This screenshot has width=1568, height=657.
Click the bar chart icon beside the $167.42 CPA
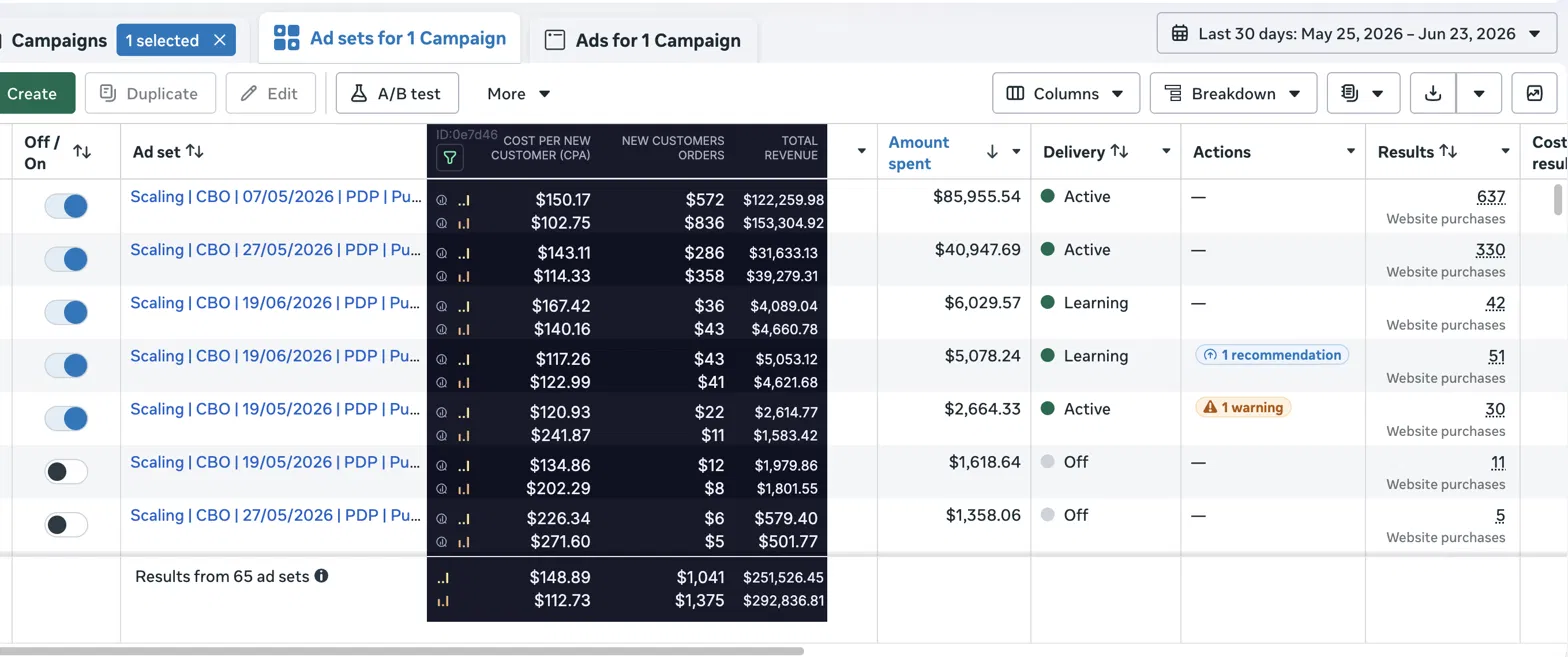[x=464, y=306]
